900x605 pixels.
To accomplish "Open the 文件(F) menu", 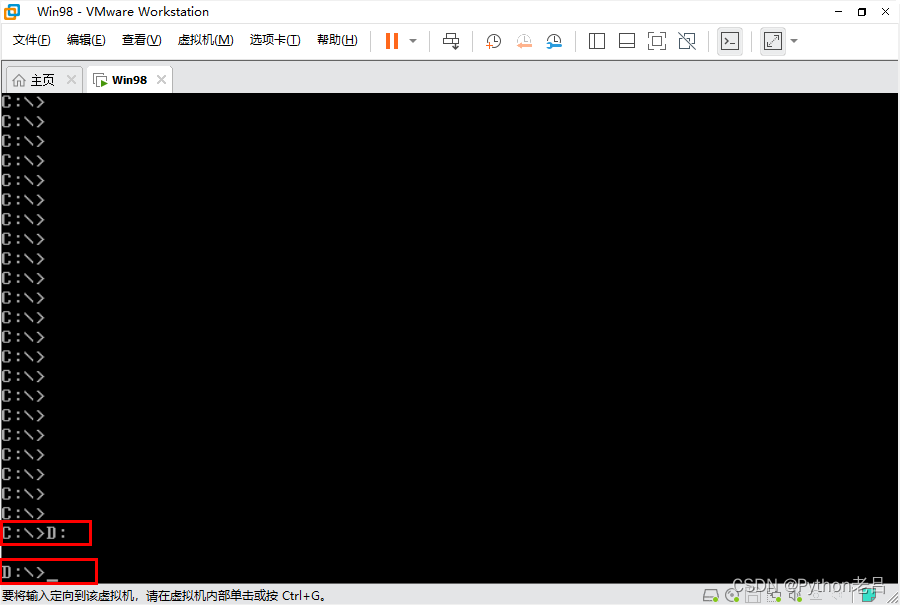I will pyautogui.click(x=32, y=40).
